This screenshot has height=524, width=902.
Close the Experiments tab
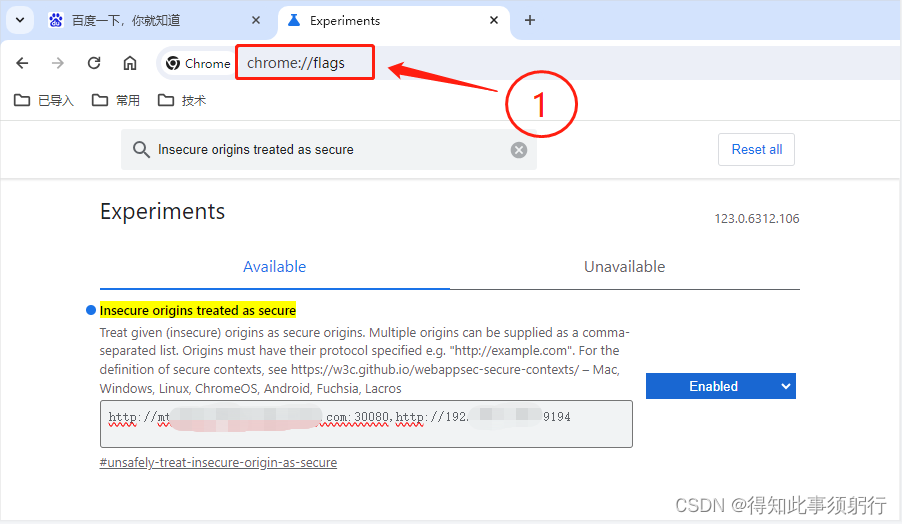tap(494, 20)
